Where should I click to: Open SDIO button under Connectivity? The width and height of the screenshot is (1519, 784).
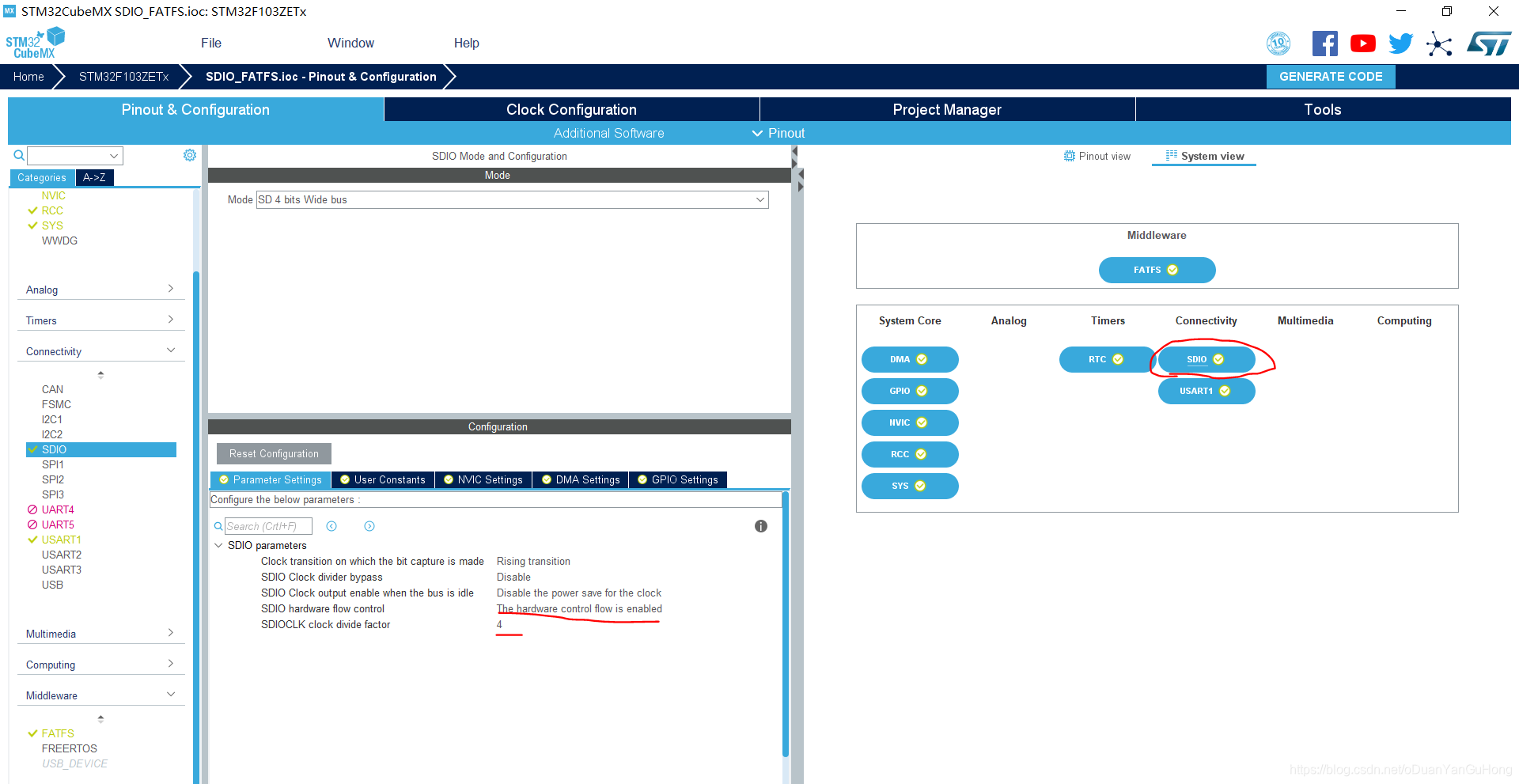point(1206,359)
